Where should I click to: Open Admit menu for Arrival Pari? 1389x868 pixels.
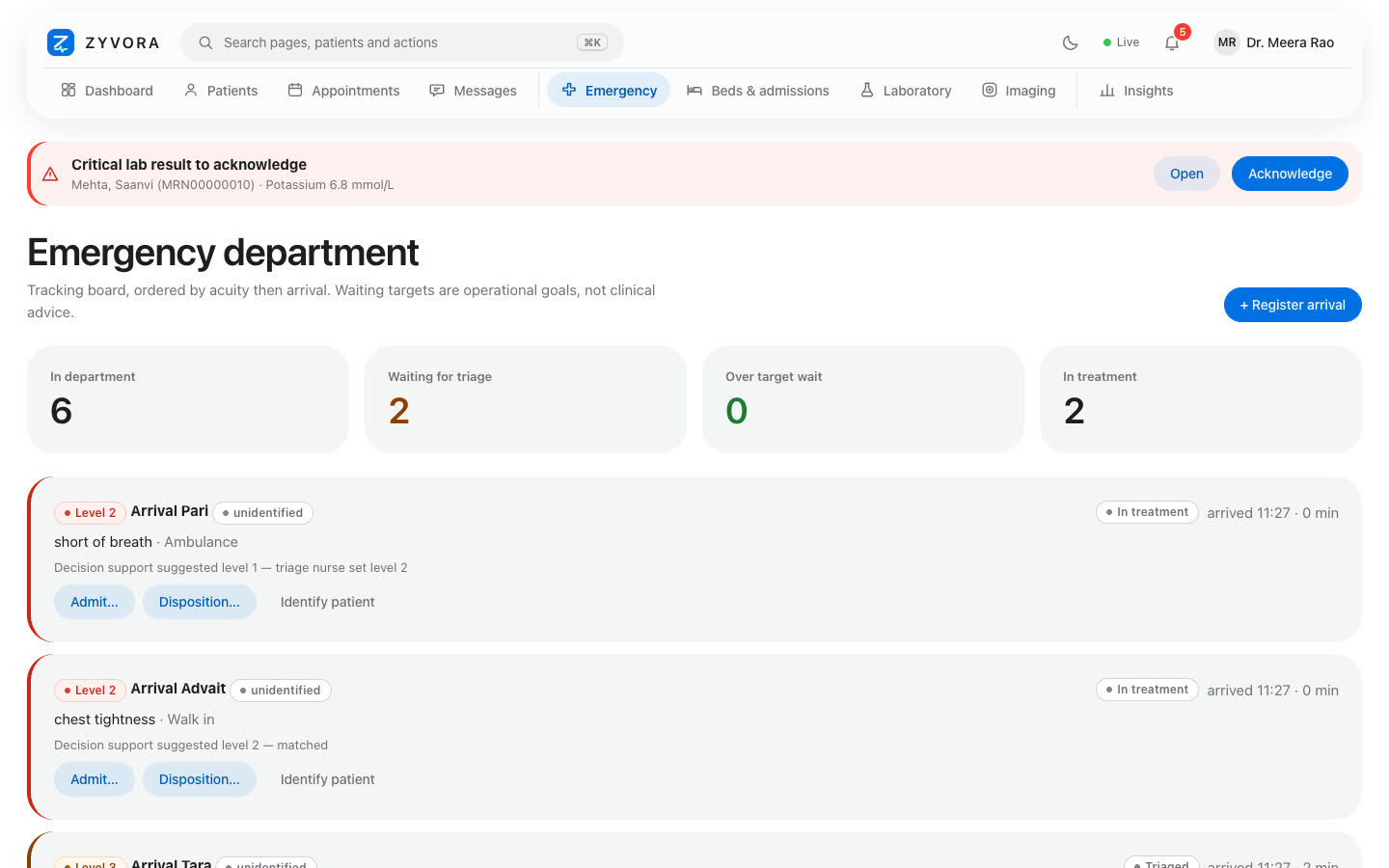click(x=95, y=602)
